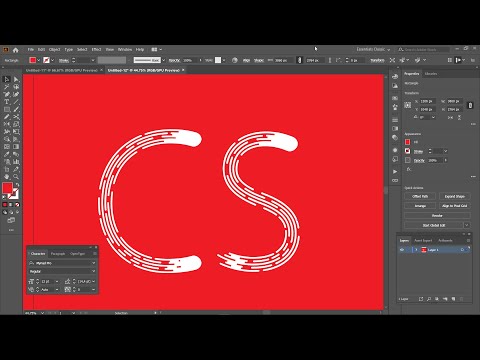Select the Lasso tool

pos(16,87)
